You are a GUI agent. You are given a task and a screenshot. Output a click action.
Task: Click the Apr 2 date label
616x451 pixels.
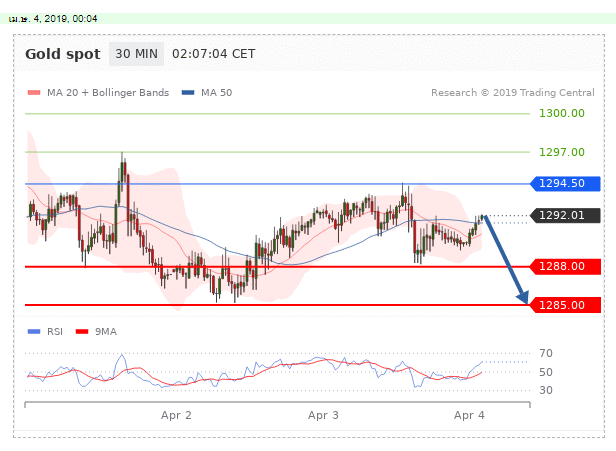(176, 415)
